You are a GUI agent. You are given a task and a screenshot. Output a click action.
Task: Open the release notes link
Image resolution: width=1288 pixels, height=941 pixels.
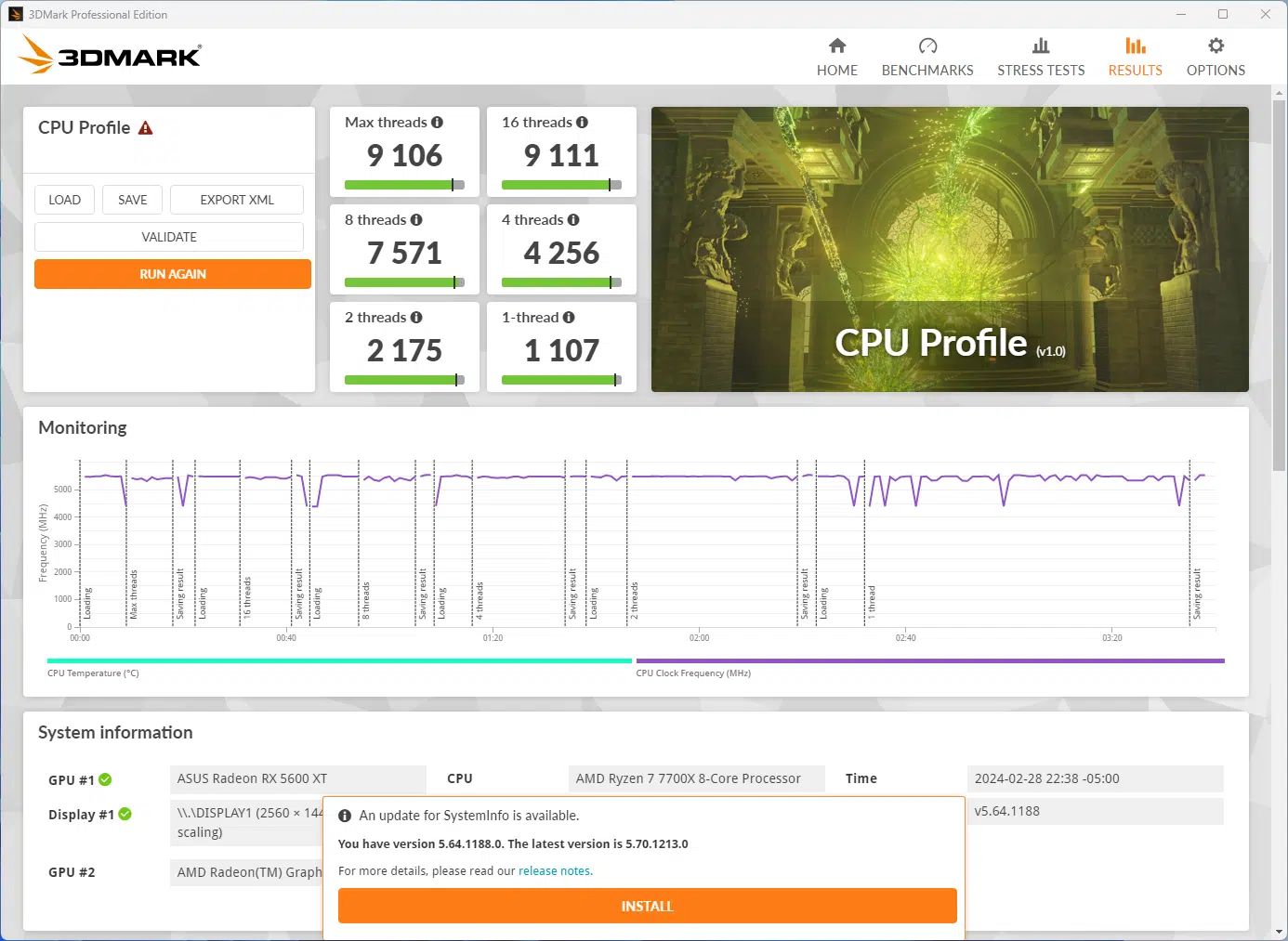555,871
